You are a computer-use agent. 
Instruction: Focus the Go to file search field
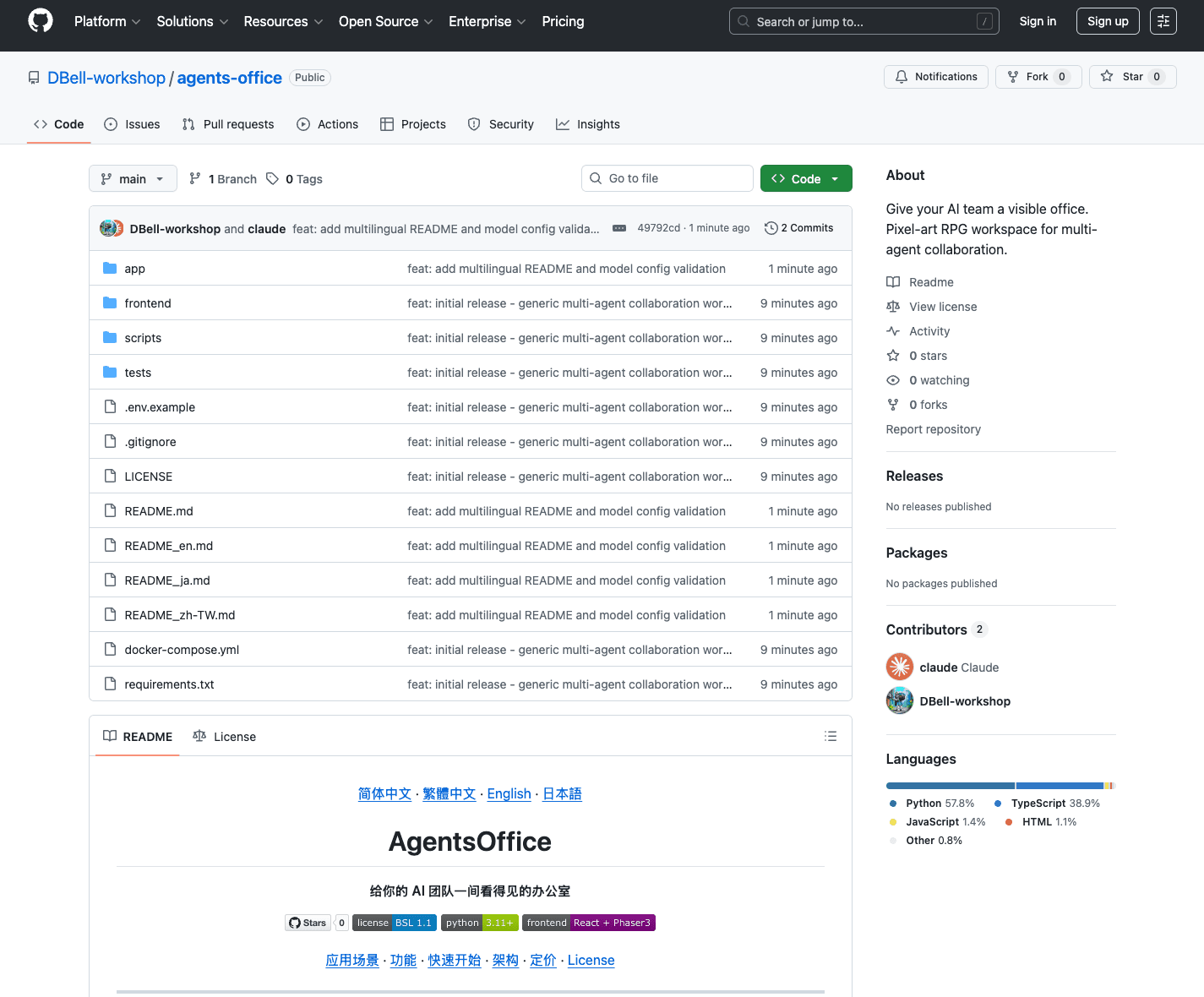[667, 178]
